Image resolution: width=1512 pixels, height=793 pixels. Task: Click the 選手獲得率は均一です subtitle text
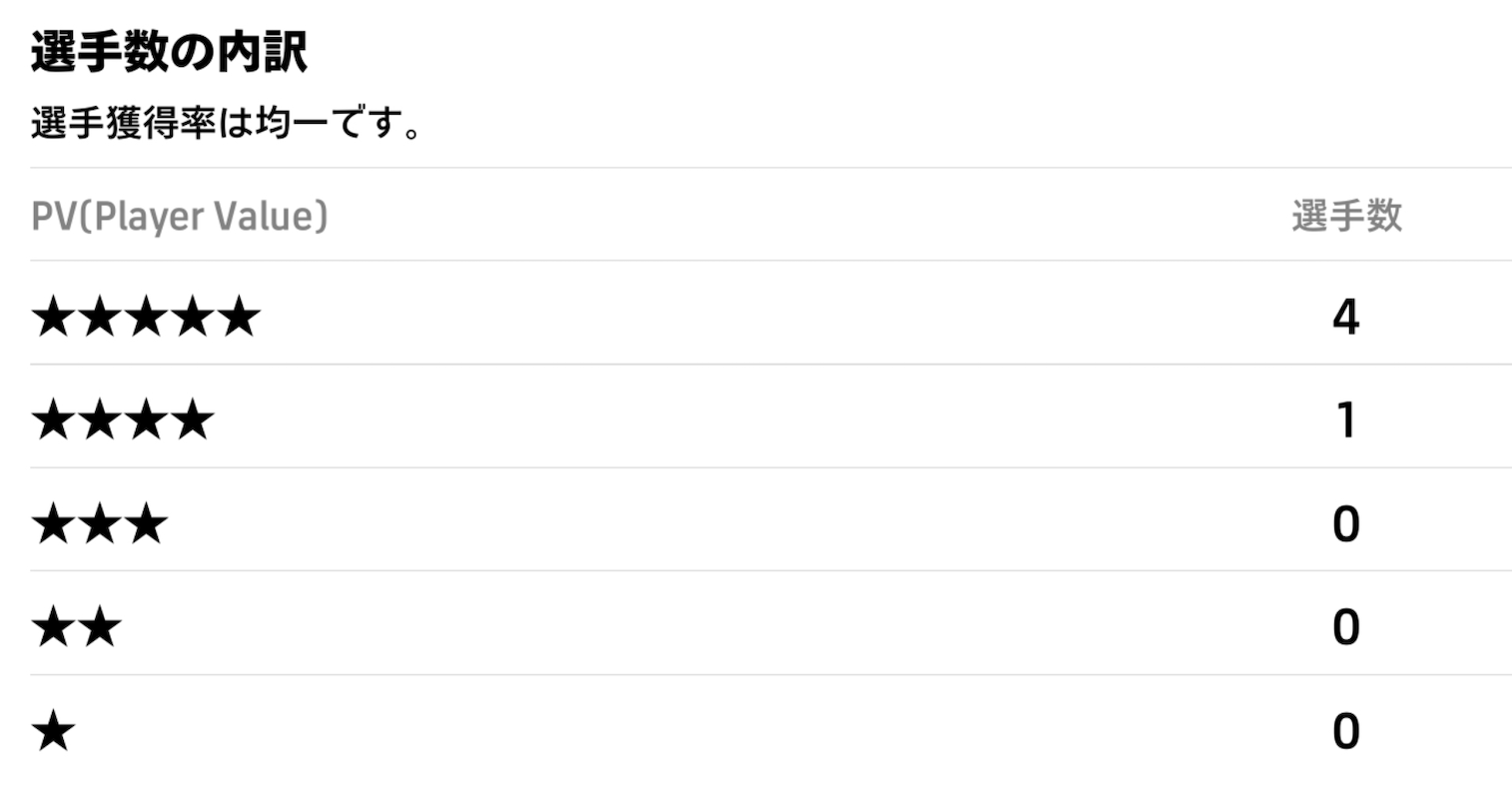226,126
